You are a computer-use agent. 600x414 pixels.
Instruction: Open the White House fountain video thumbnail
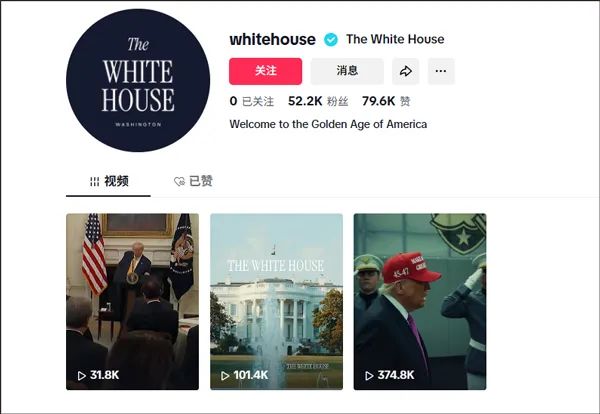coord(276,302)
